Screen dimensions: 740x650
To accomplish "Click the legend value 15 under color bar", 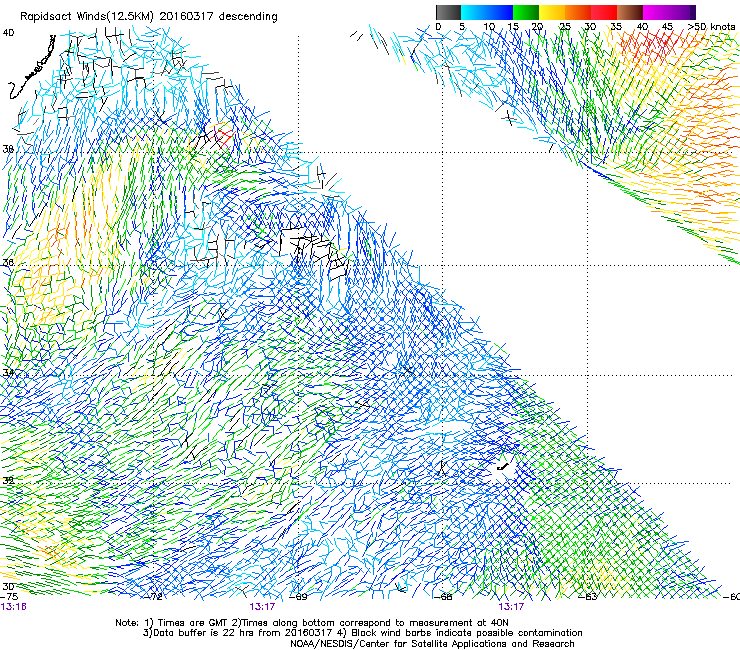I will pyautogui.click(x=513, y=27).
